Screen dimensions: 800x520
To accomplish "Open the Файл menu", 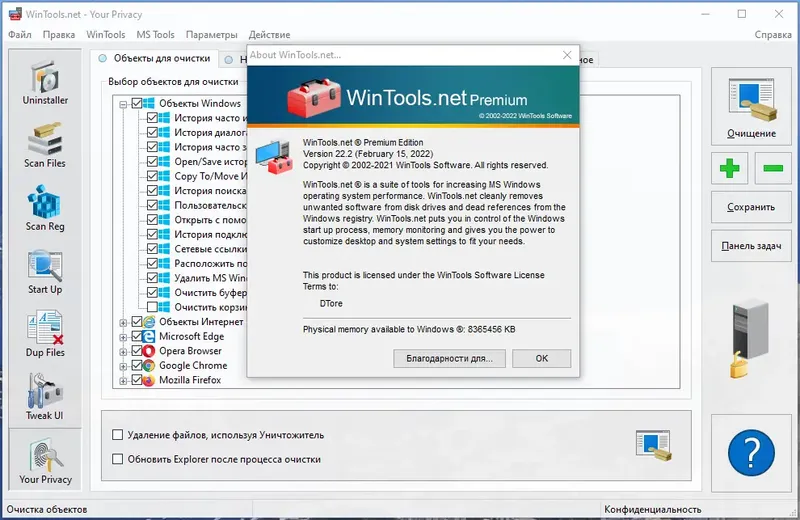I will pos(19,35).
